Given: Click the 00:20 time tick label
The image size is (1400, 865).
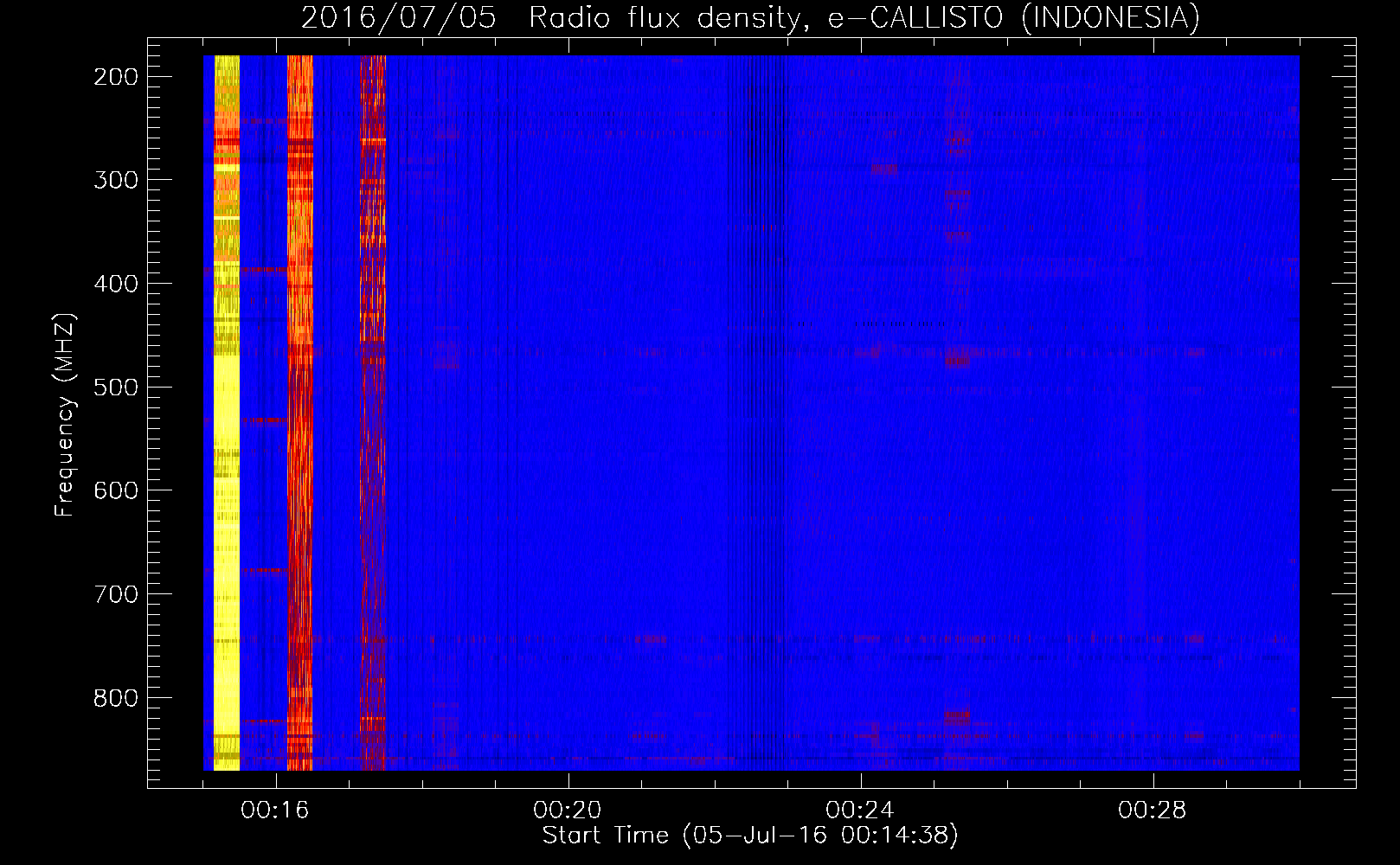Looking at the screenshot, I should (568, 810).
